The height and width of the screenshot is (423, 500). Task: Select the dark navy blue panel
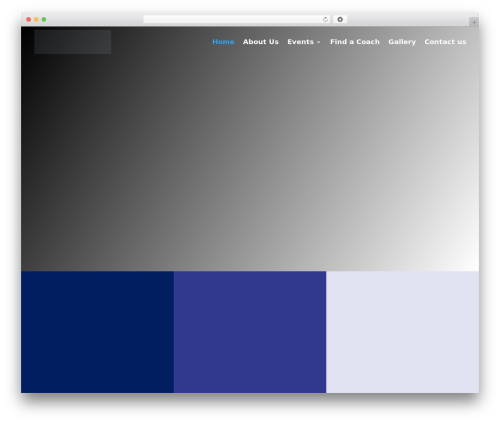pyautogui.click(x=97, y=332)
